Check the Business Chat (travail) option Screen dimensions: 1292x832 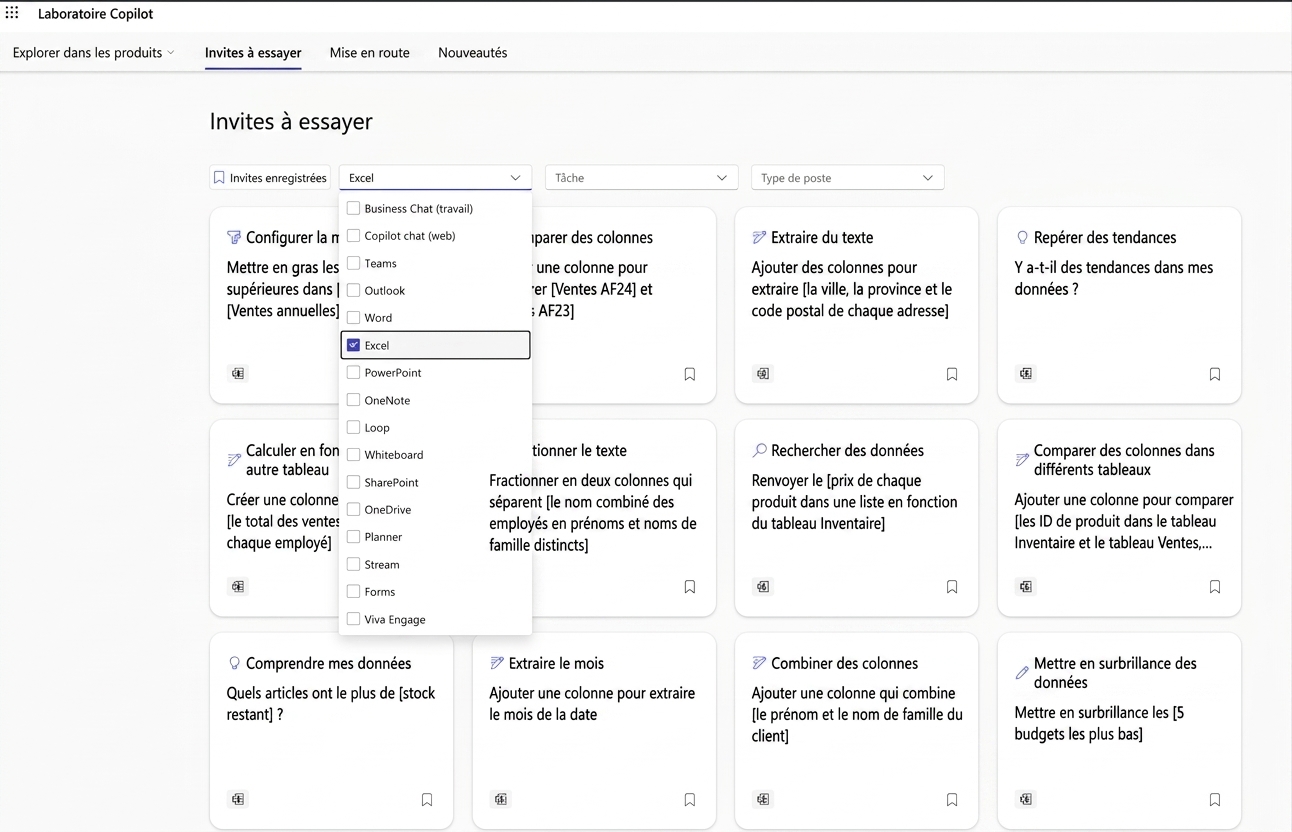pyautogui.click(x=353, y=208)
